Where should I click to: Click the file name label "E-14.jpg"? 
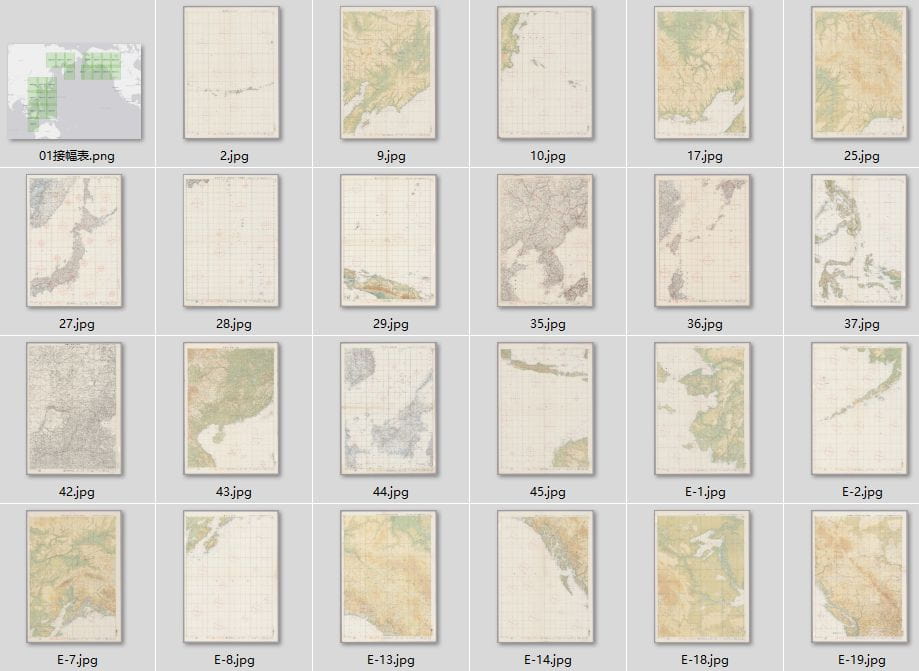tap(548, 660)
